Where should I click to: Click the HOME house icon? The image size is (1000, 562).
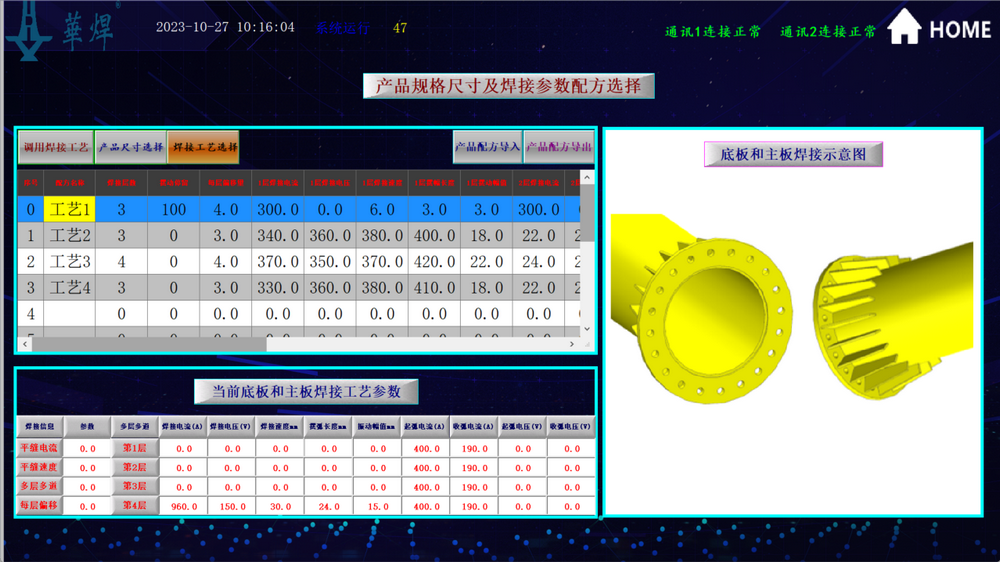pos(904,27)
